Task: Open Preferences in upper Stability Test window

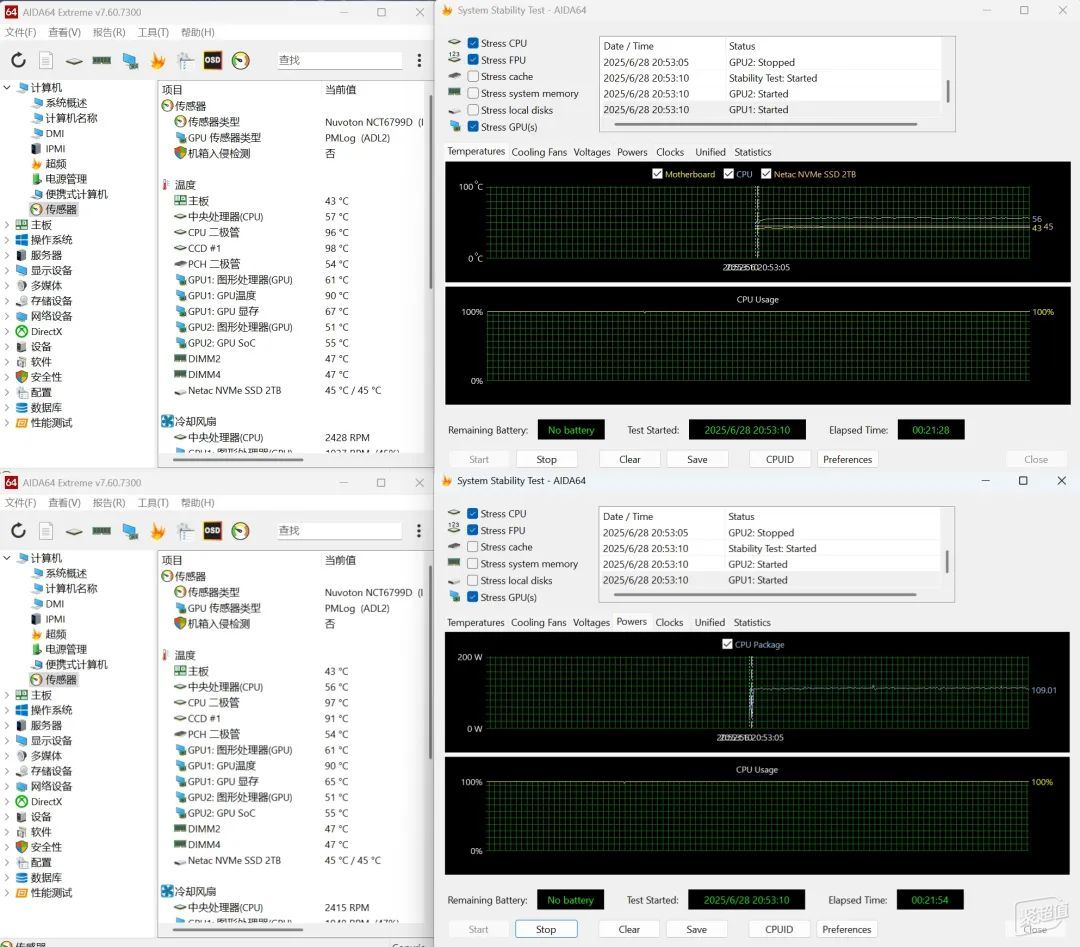Action: (x=847, y=459)
